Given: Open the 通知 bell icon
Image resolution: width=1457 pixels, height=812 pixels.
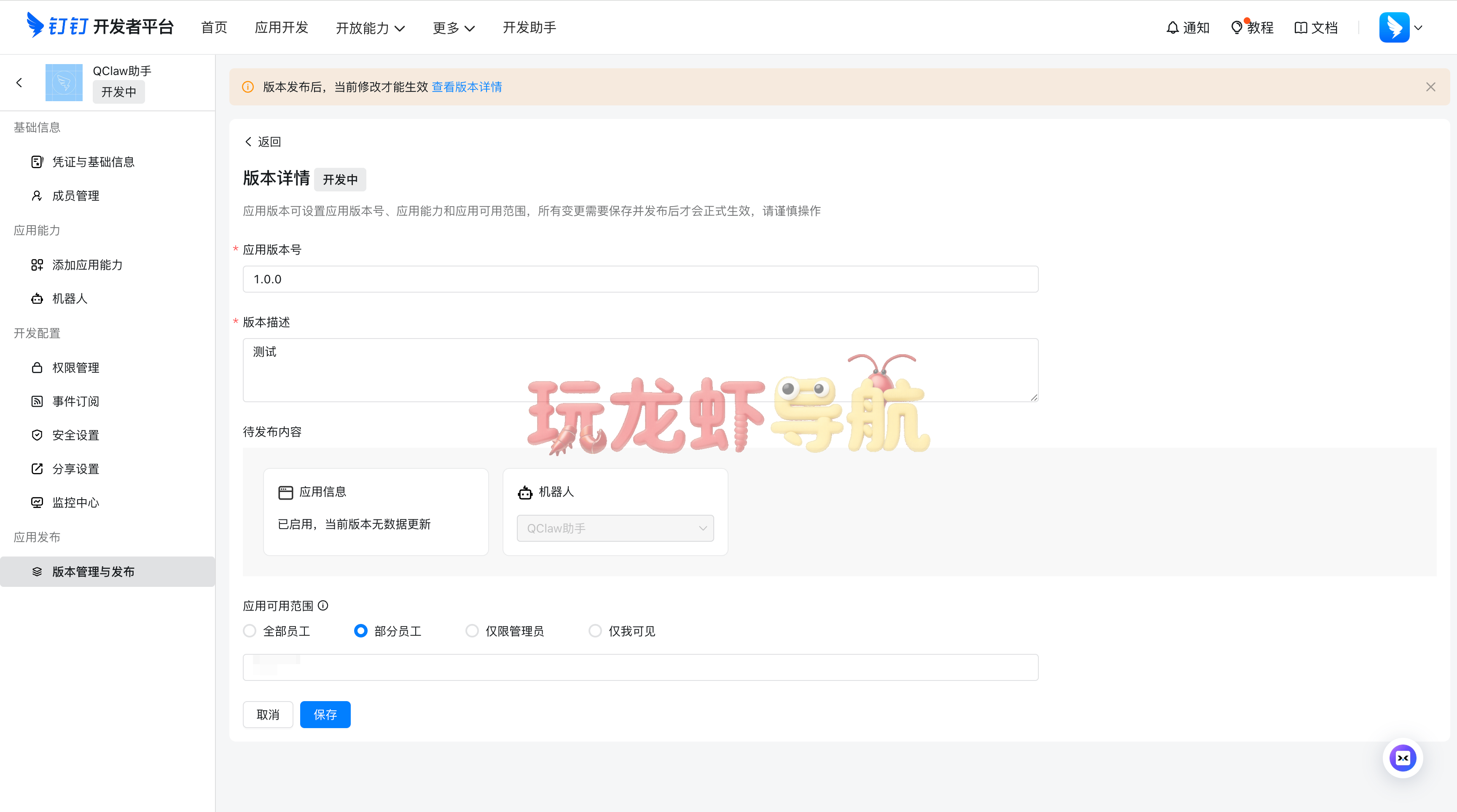Looking at the screenshot, I should (x=1172, y=28).
